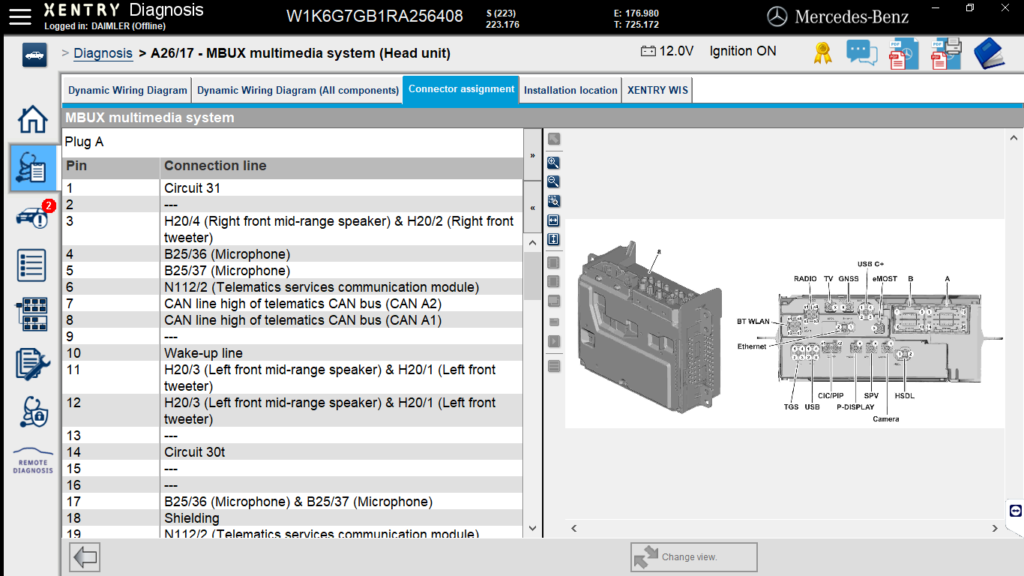
Task: Open Remote Diagnosis in sidebar
Action: [x=32, y=461]
